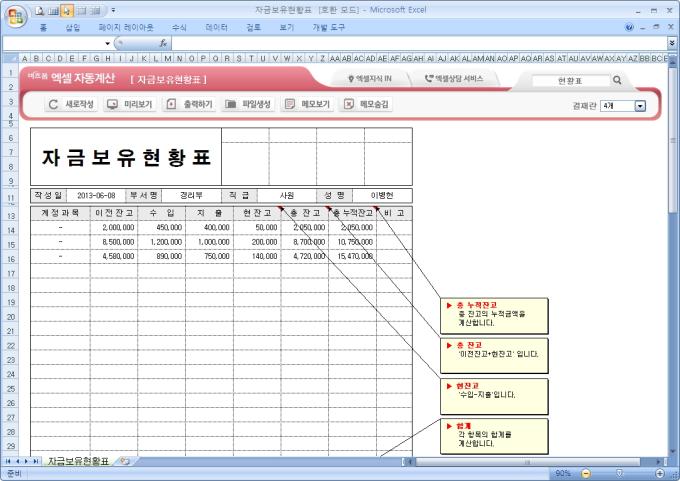Click the 총 누적잔고 memo note
Screen dimensions: 680x481
[x=494, y=316]
